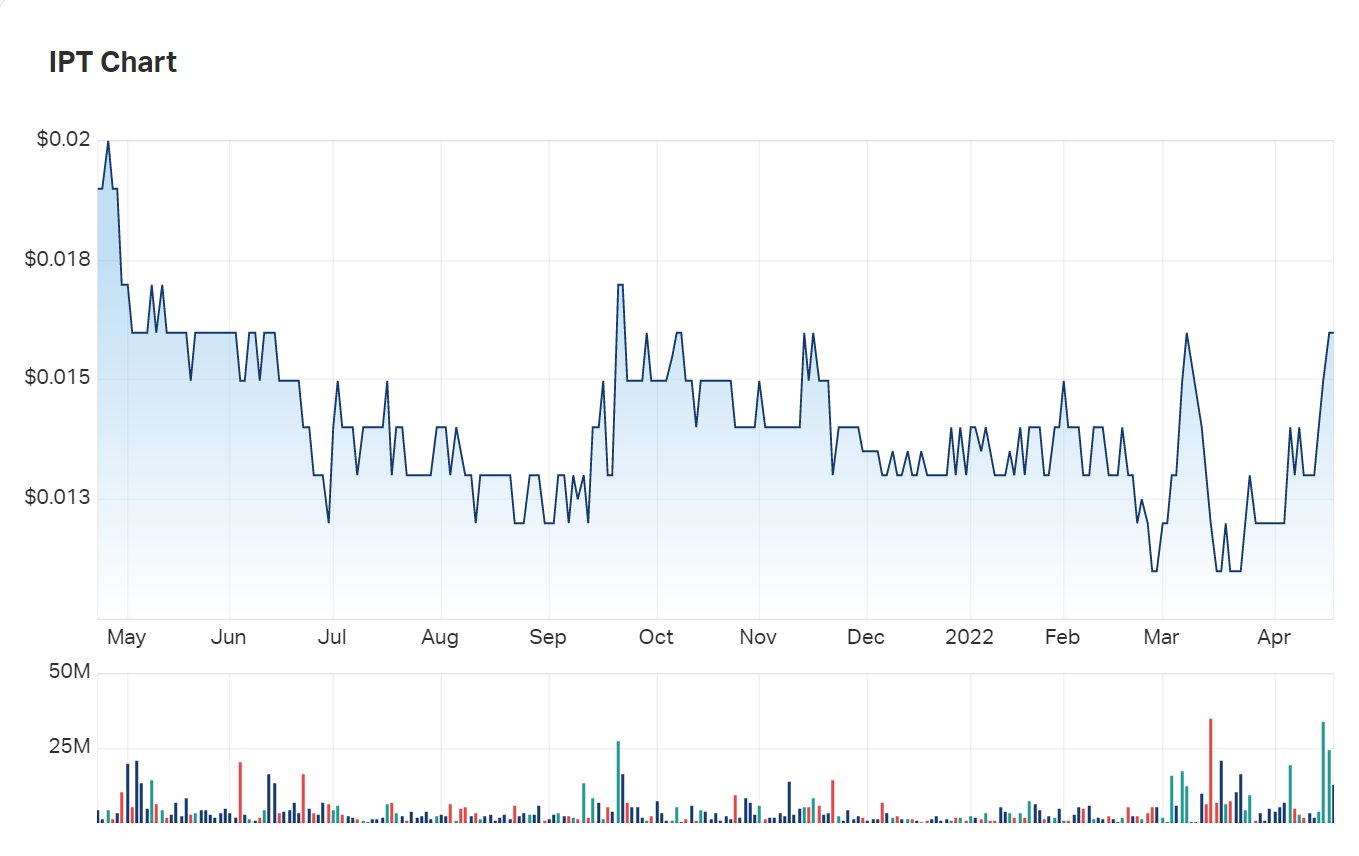
Task: Click the tallest red volume bar in March
Action: pos(1210,770)
